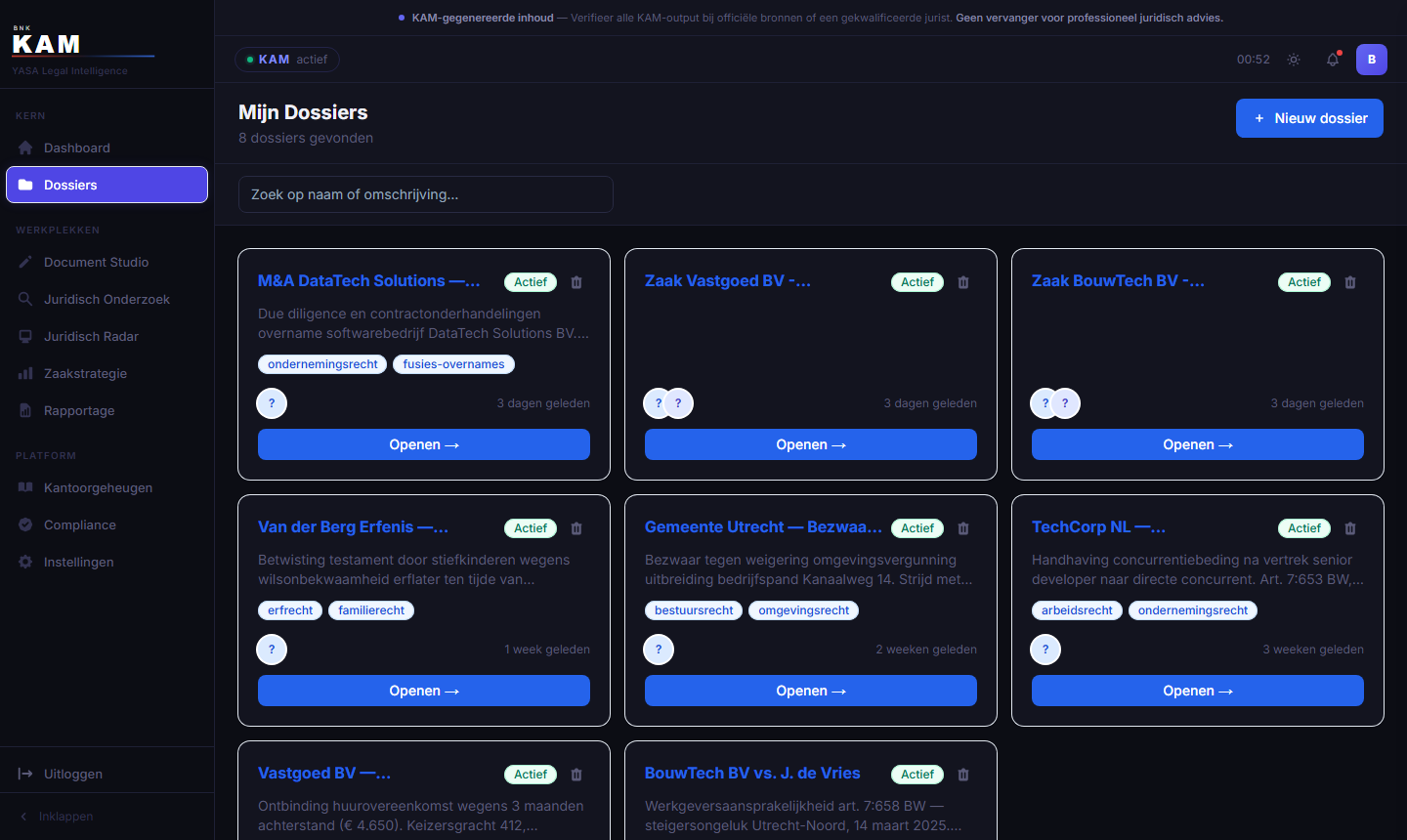Open Zaak Vastgoed BV dossier
This screenshot has height=840, width=1407.
811,444
